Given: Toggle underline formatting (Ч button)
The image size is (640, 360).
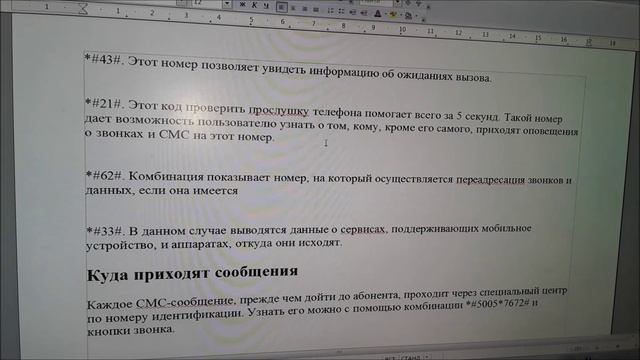Looking at the screenshot, I should (x=267, y=6).
